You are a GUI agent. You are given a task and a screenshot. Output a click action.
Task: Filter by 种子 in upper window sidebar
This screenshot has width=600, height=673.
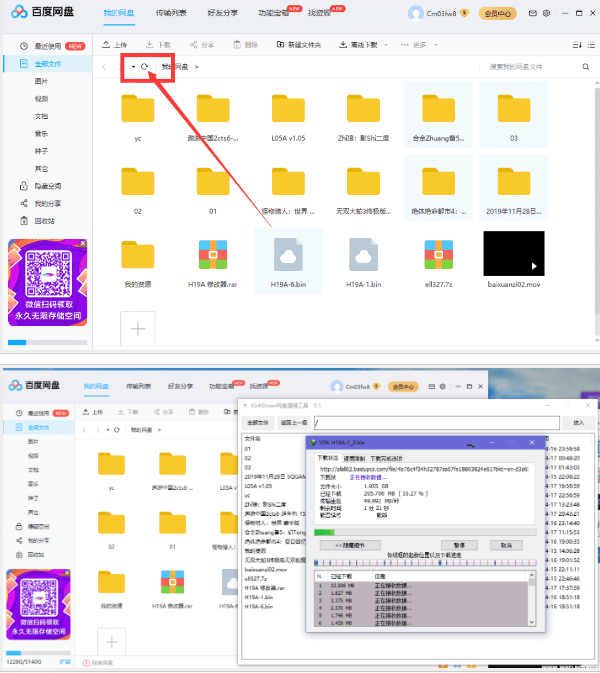tap(41, 151)
